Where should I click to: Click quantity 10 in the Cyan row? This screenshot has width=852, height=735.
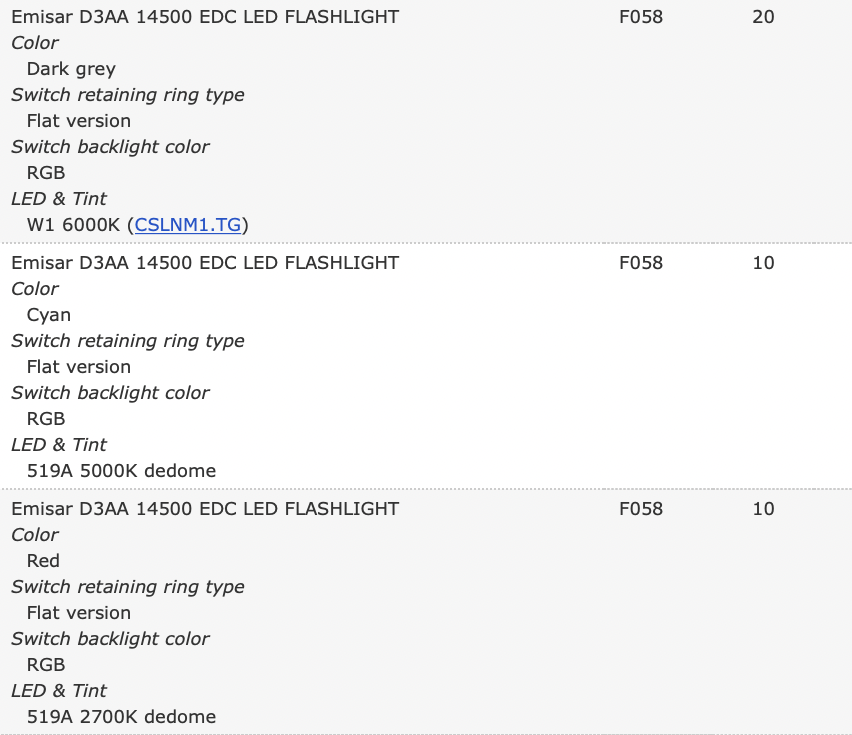pos(763,263)
